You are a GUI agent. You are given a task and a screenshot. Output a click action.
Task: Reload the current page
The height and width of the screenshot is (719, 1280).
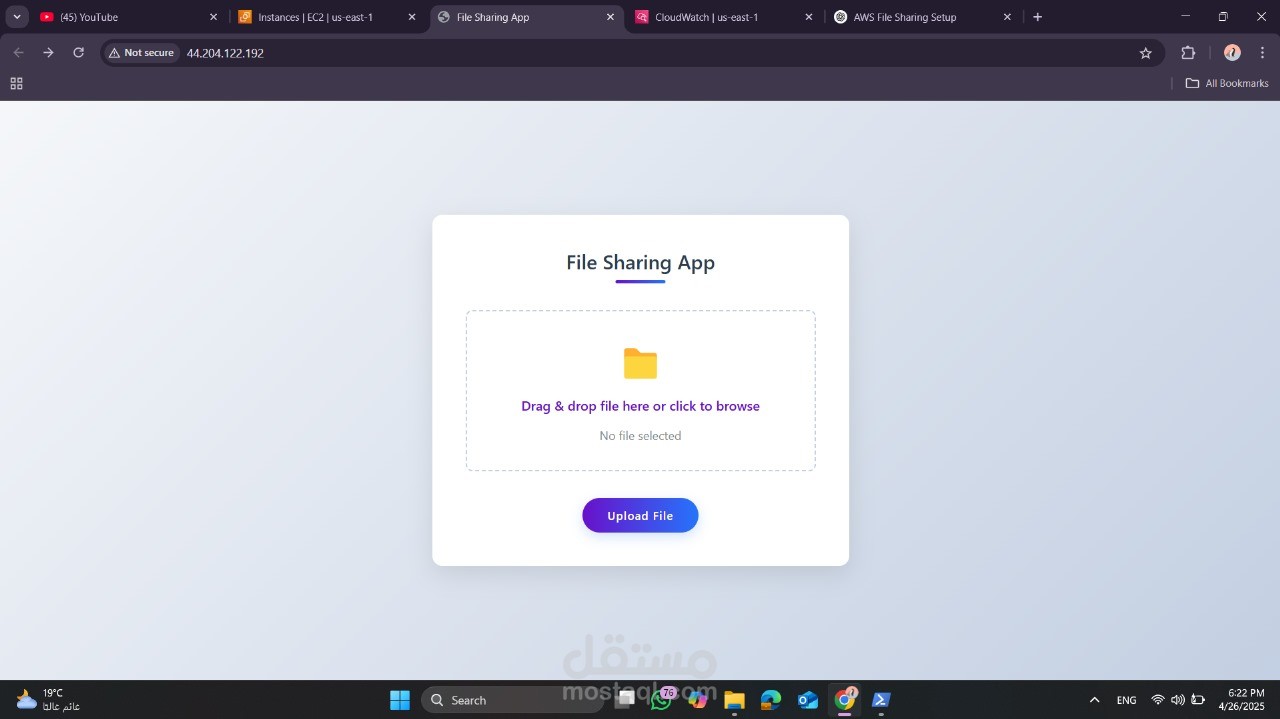coord(78,53)
